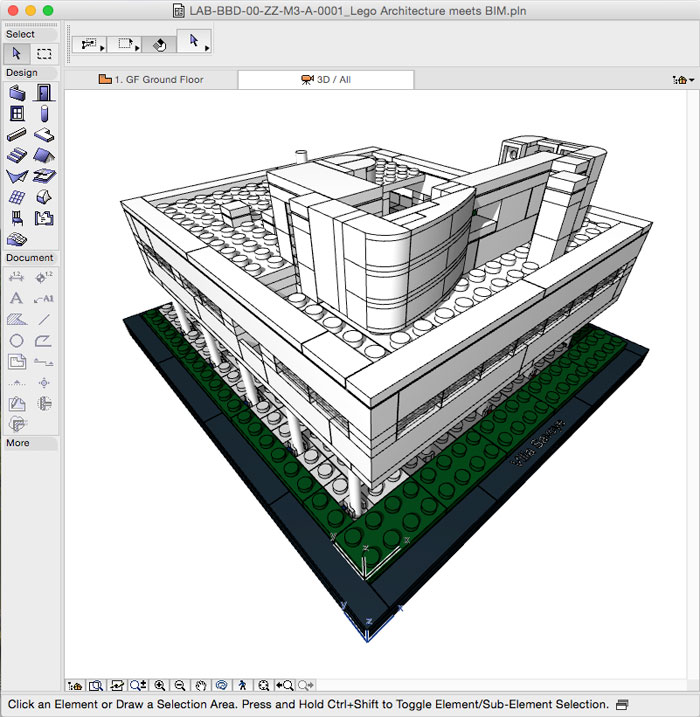Zoom in with the magnifier plus button

[x=160, y=686]
